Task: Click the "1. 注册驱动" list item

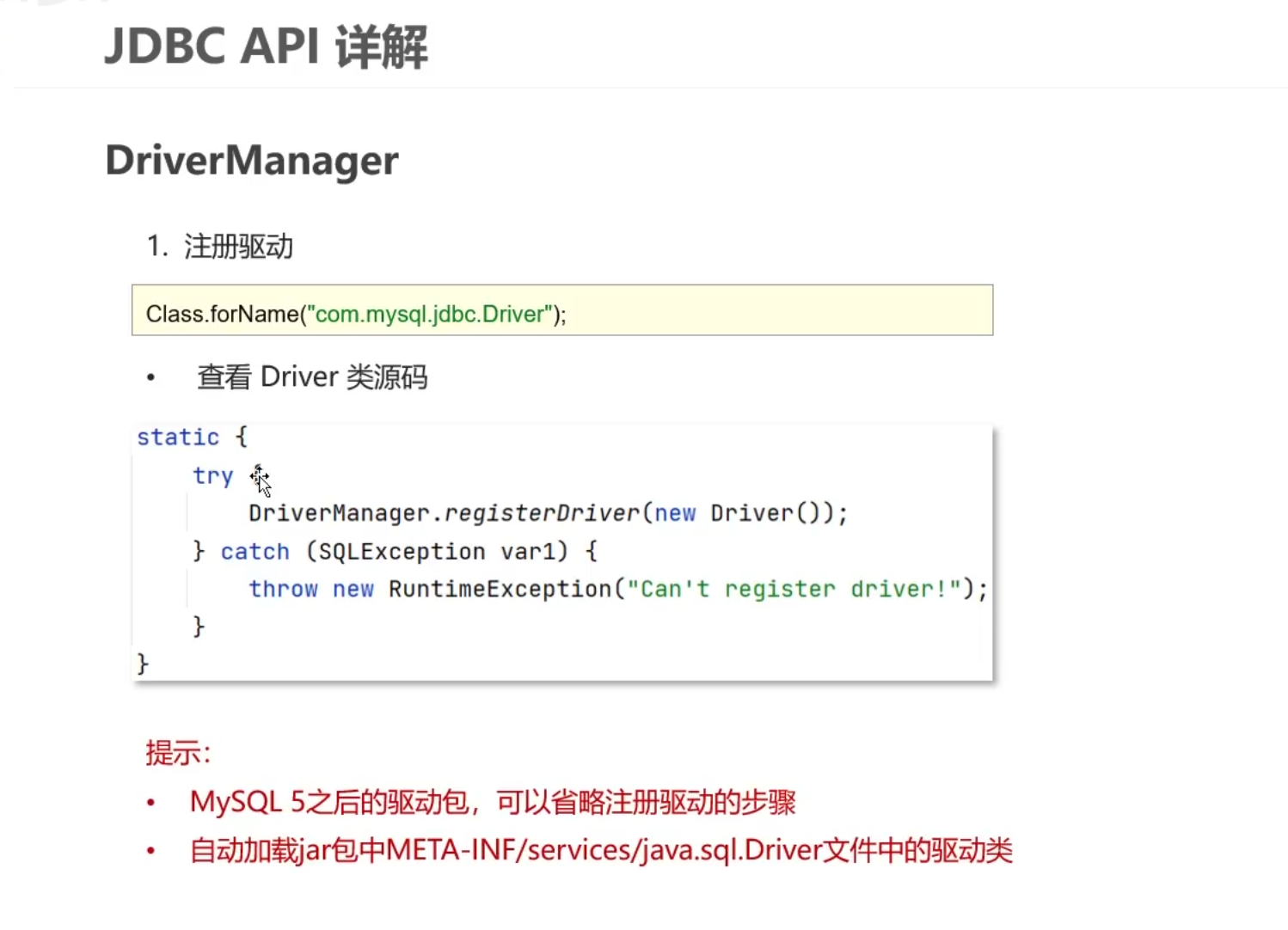Action: 220,247
